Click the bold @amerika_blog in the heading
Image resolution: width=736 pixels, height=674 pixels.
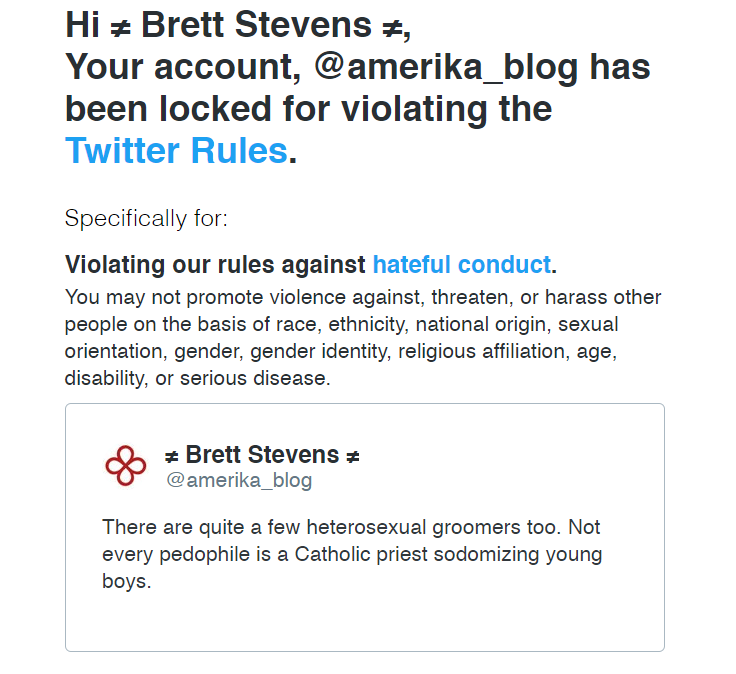446,68
